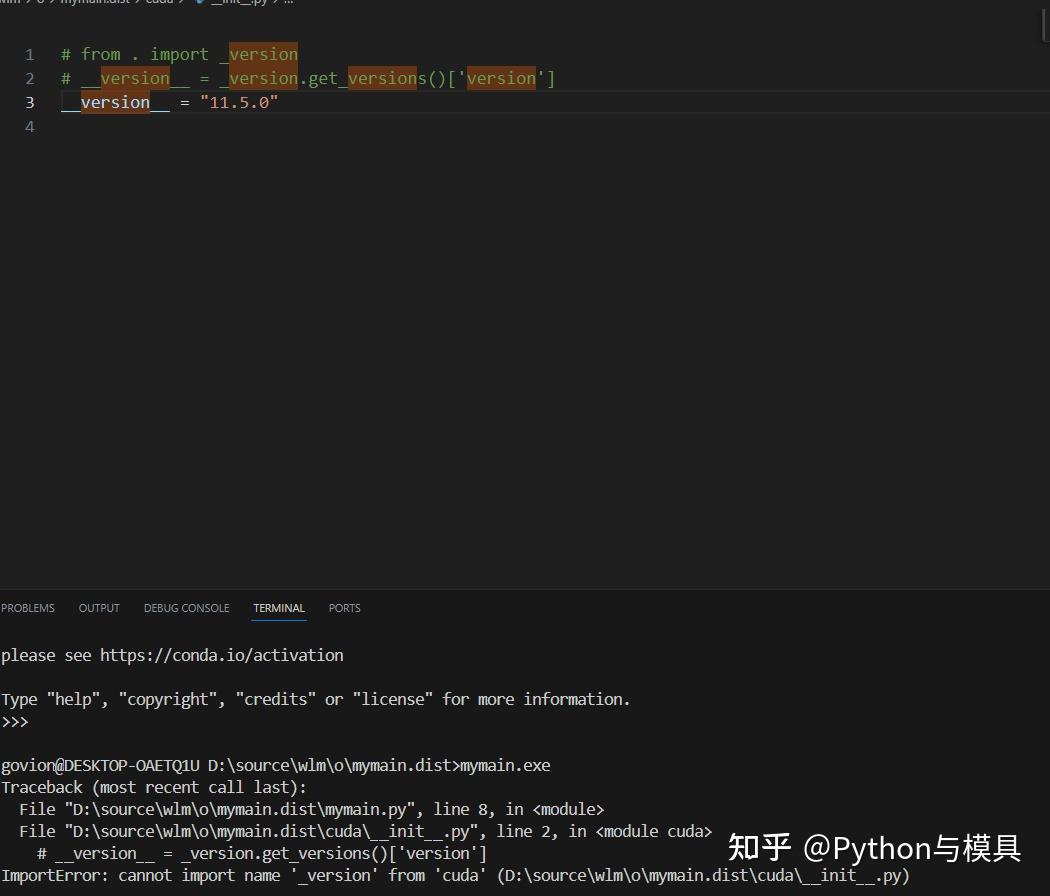Image resolution: width=1050 pixels, height=896 pixels.
Task: Follow the mymain.py file path in the traceback
Action: (x=240, y=809)
